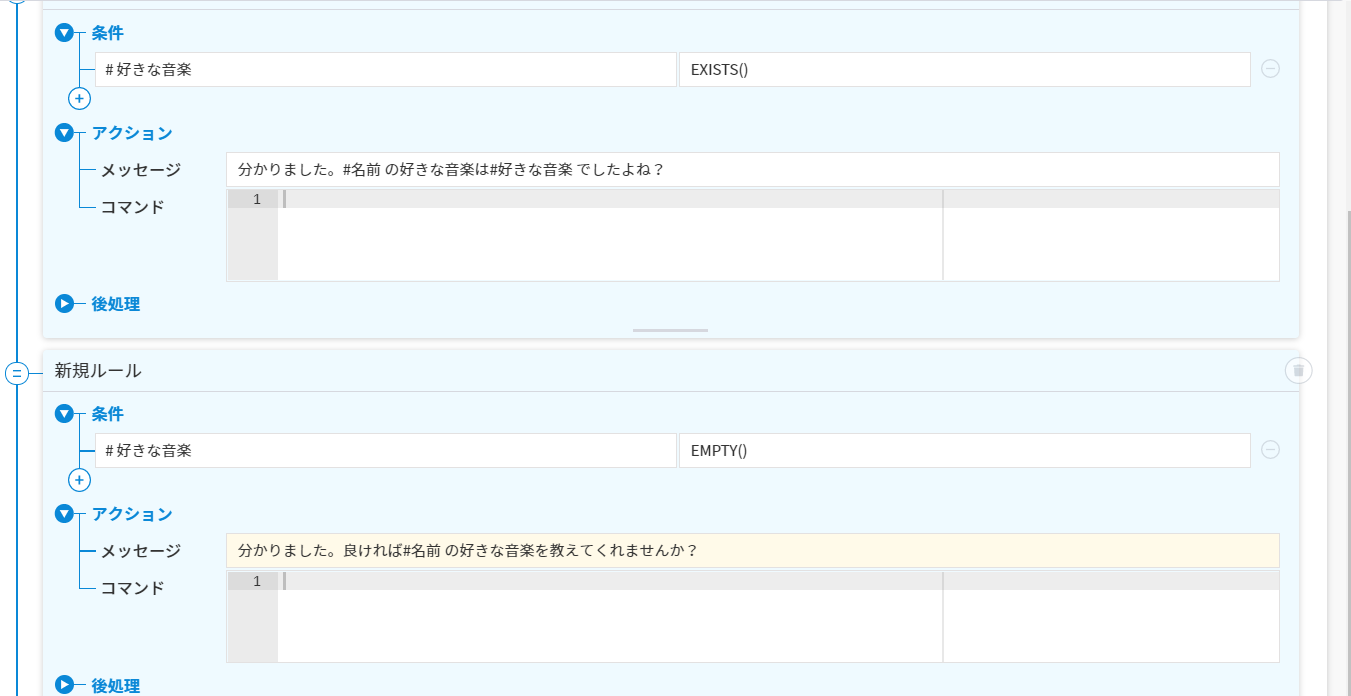Expand 後処理 section in the upper rule
The height and width of the screenshot is (696, 1351).
tap(65, 304)
